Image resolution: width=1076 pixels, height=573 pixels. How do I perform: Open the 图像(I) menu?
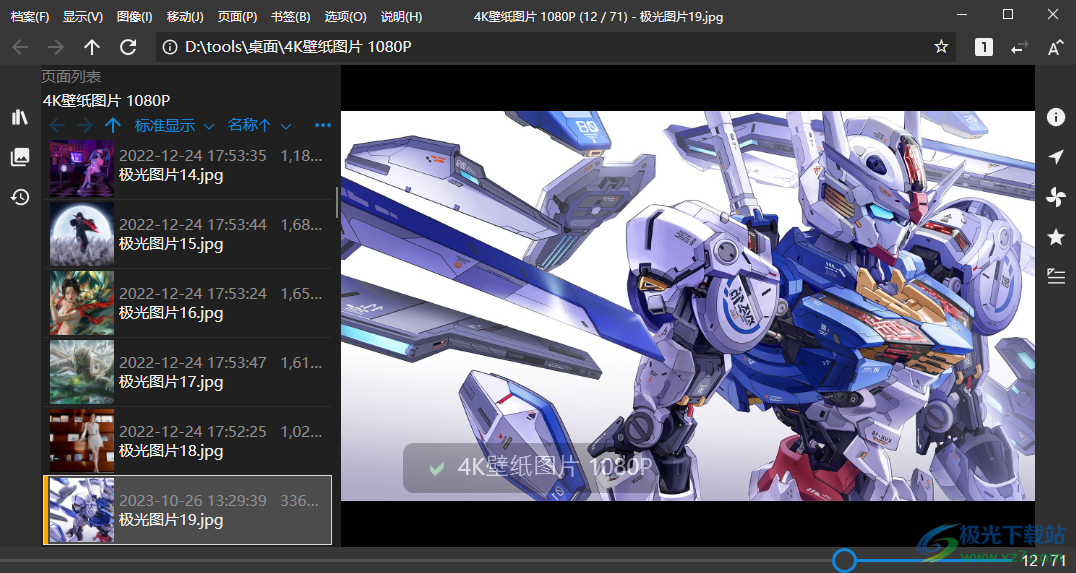pos(134,16)
